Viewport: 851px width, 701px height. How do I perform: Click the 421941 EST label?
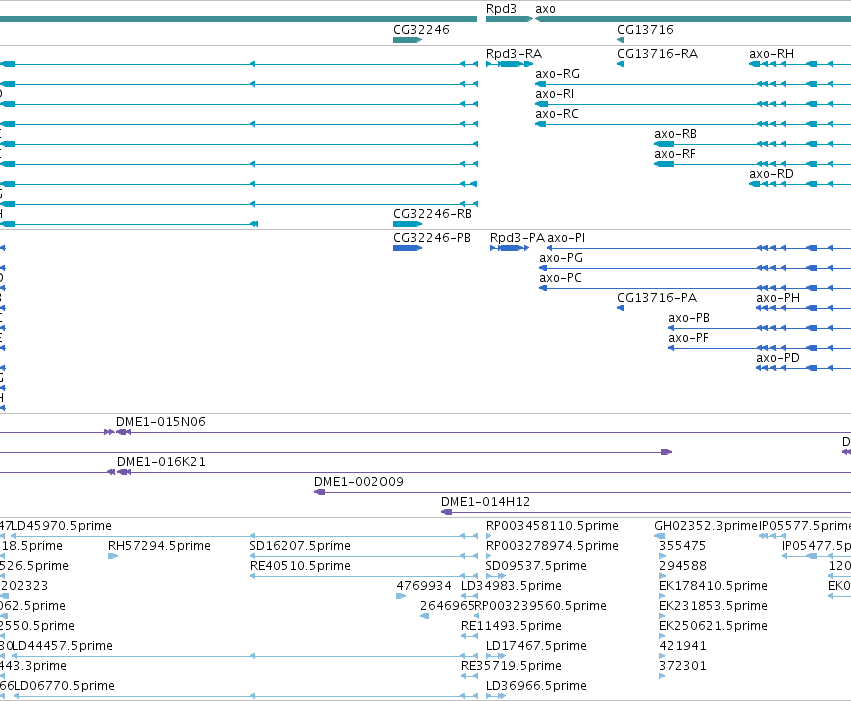(x=683, y=646)
